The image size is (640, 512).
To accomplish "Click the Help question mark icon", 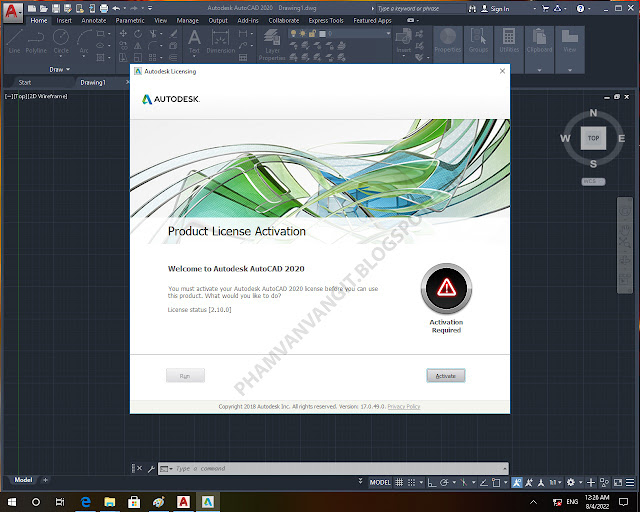I will [x=580, y=9].
